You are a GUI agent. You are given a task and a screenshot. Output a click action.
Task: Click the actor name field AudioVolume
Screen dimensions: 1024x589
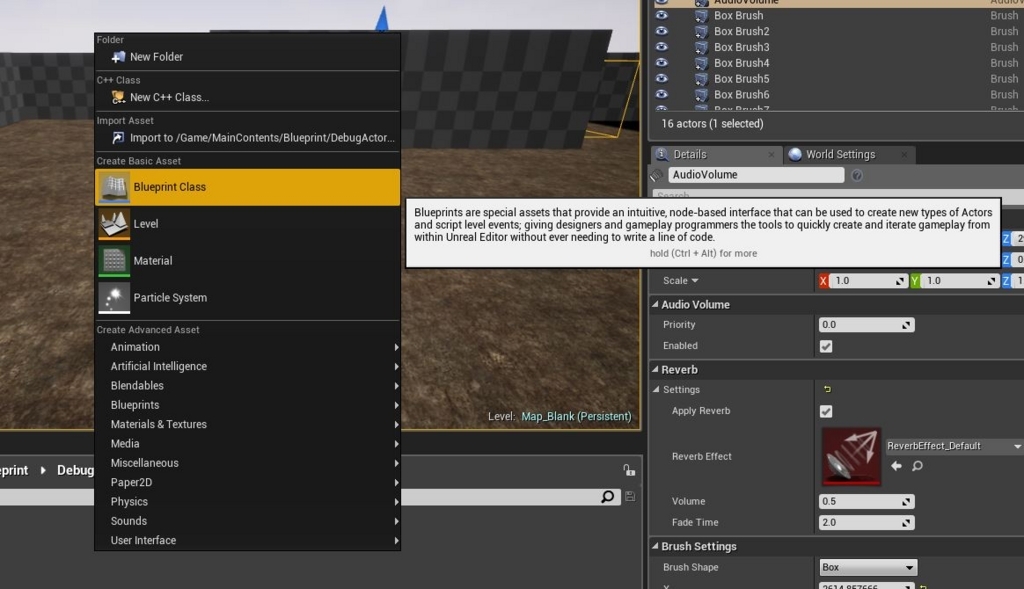[x=756, y=175]
